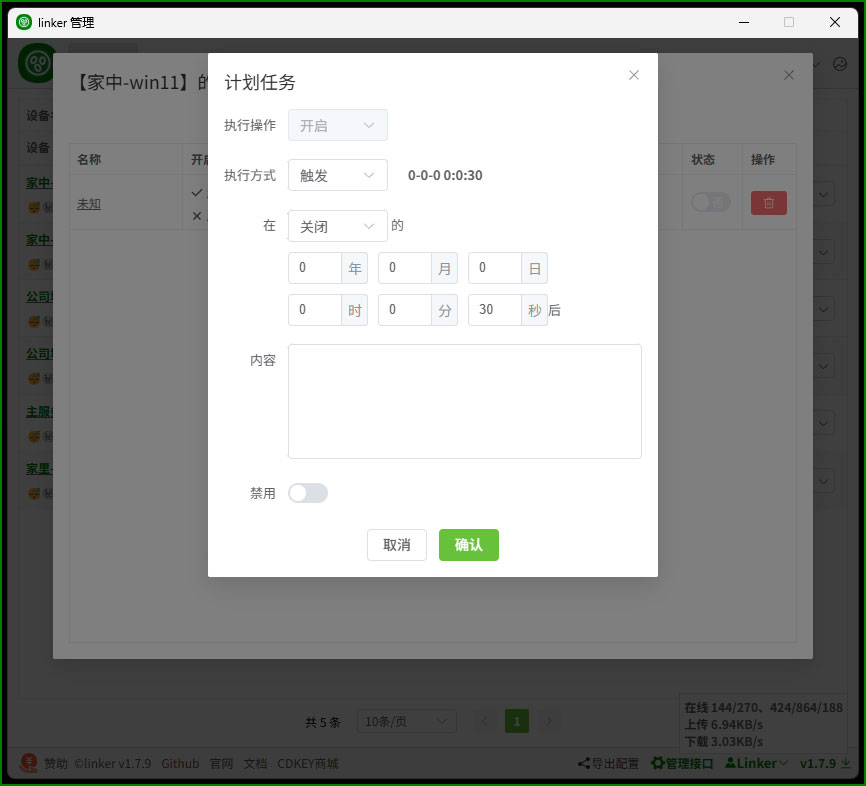Click the 秒 seconds input field

tap(495, 310)
